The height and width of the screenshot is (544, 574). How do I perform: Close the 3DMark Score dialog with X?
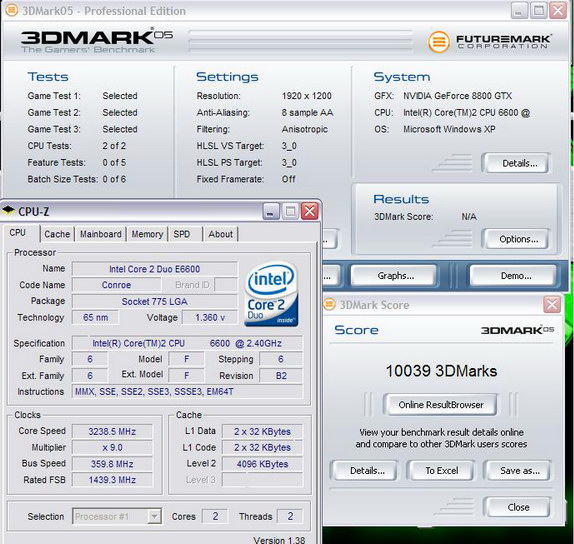[x=552, y=305]
